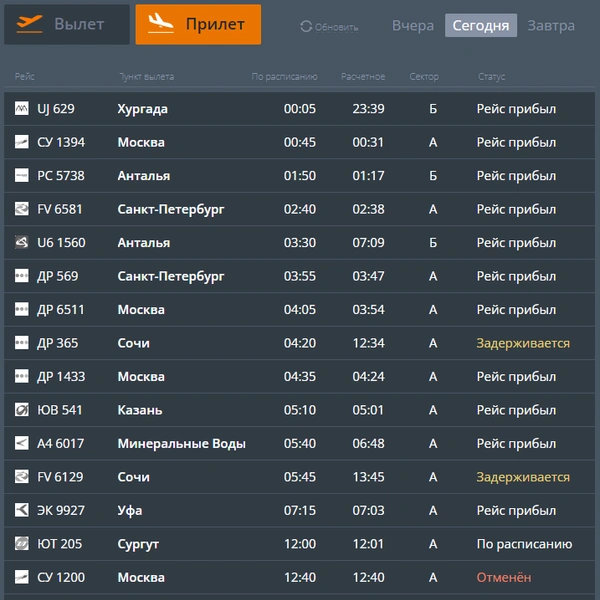Click the circular refresh arrows icon

(306, 26)
